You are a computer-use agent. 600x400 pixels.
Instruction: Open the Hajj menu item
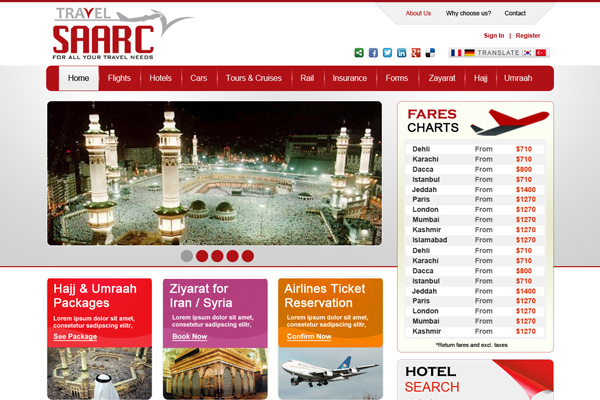(x=481, y=78)
